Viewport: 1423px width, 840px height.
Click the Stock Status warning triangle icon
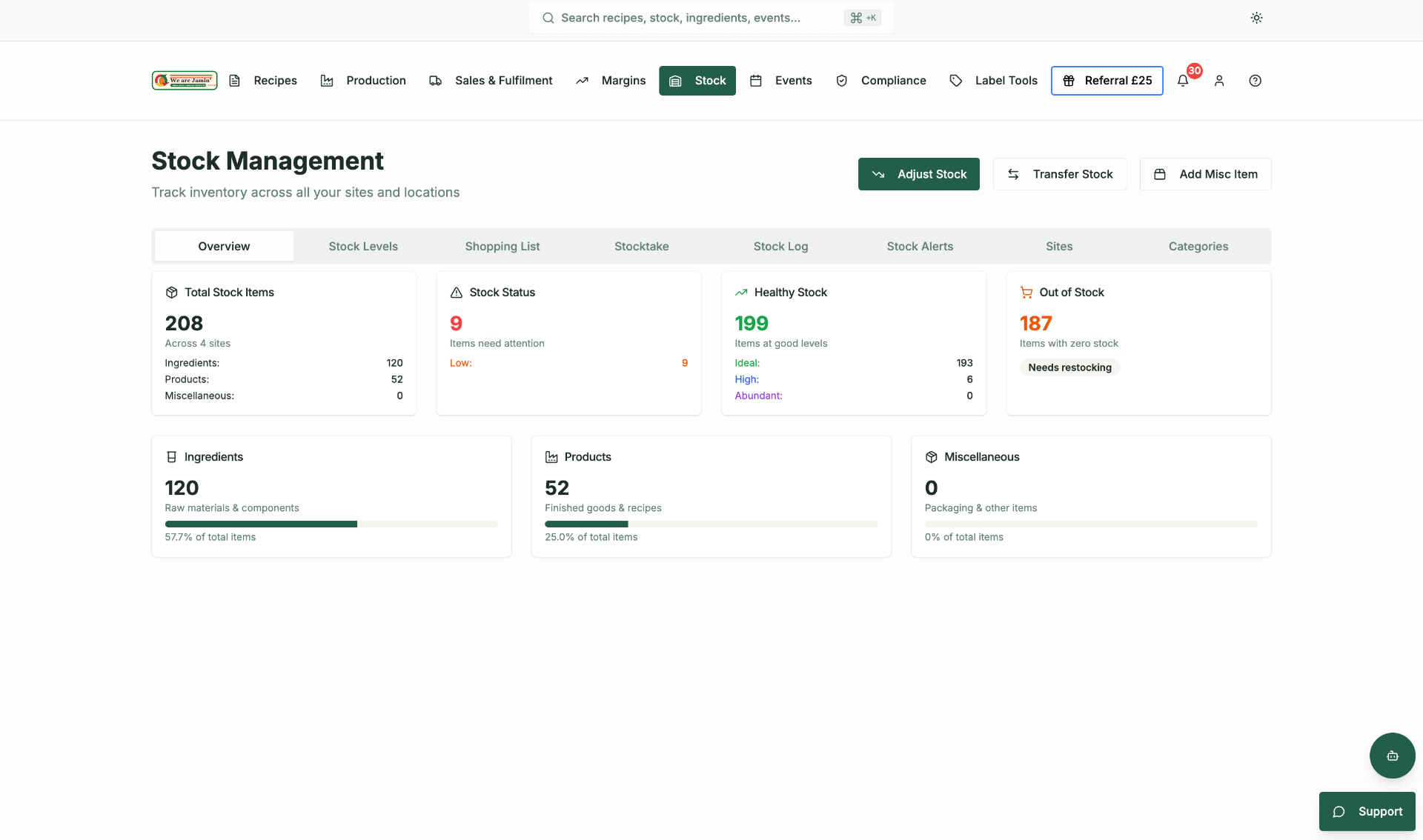click(x=457, y=293)
